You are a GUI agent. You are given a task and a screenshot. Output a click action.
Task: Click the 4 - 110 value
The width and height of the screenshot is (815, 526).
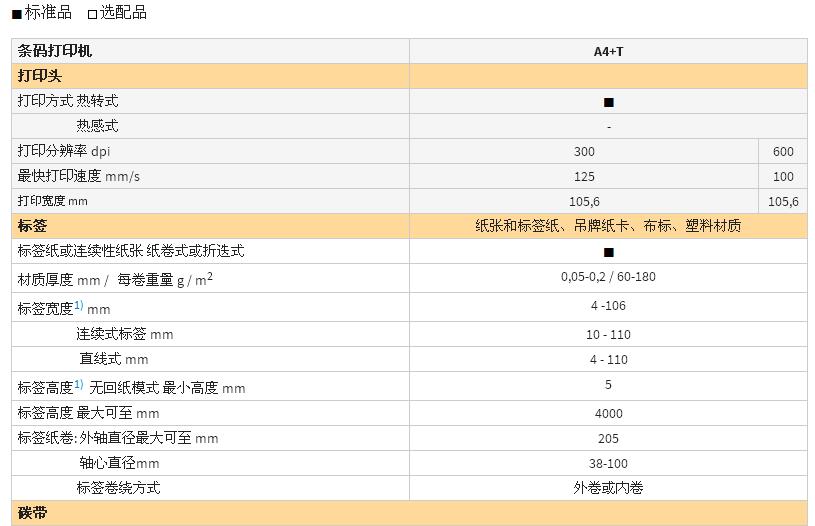coord(608,360)
